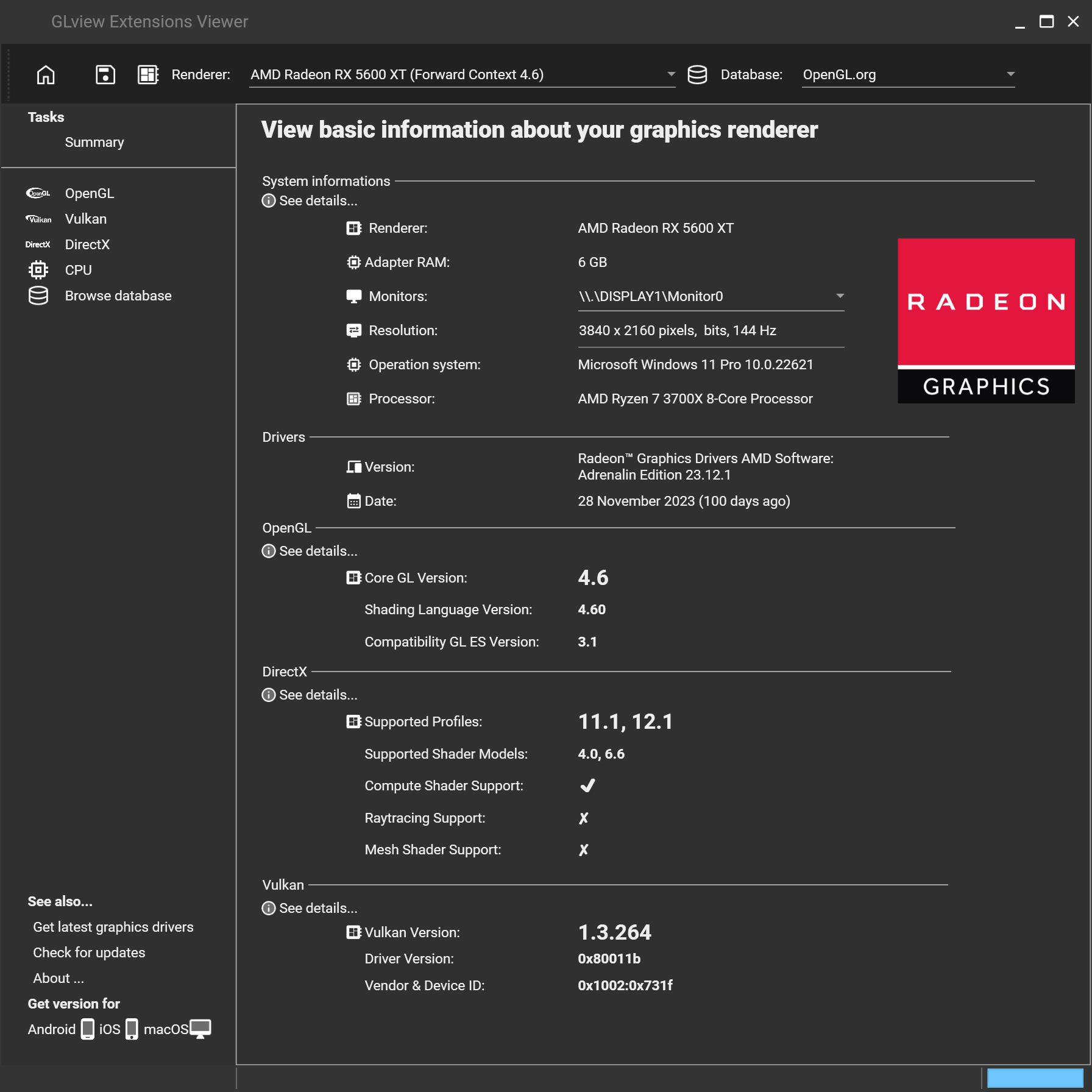Open the Database OpenGL.org dropdown
The width and height of the screenshot is (1092, 1092).
(908, 75)
